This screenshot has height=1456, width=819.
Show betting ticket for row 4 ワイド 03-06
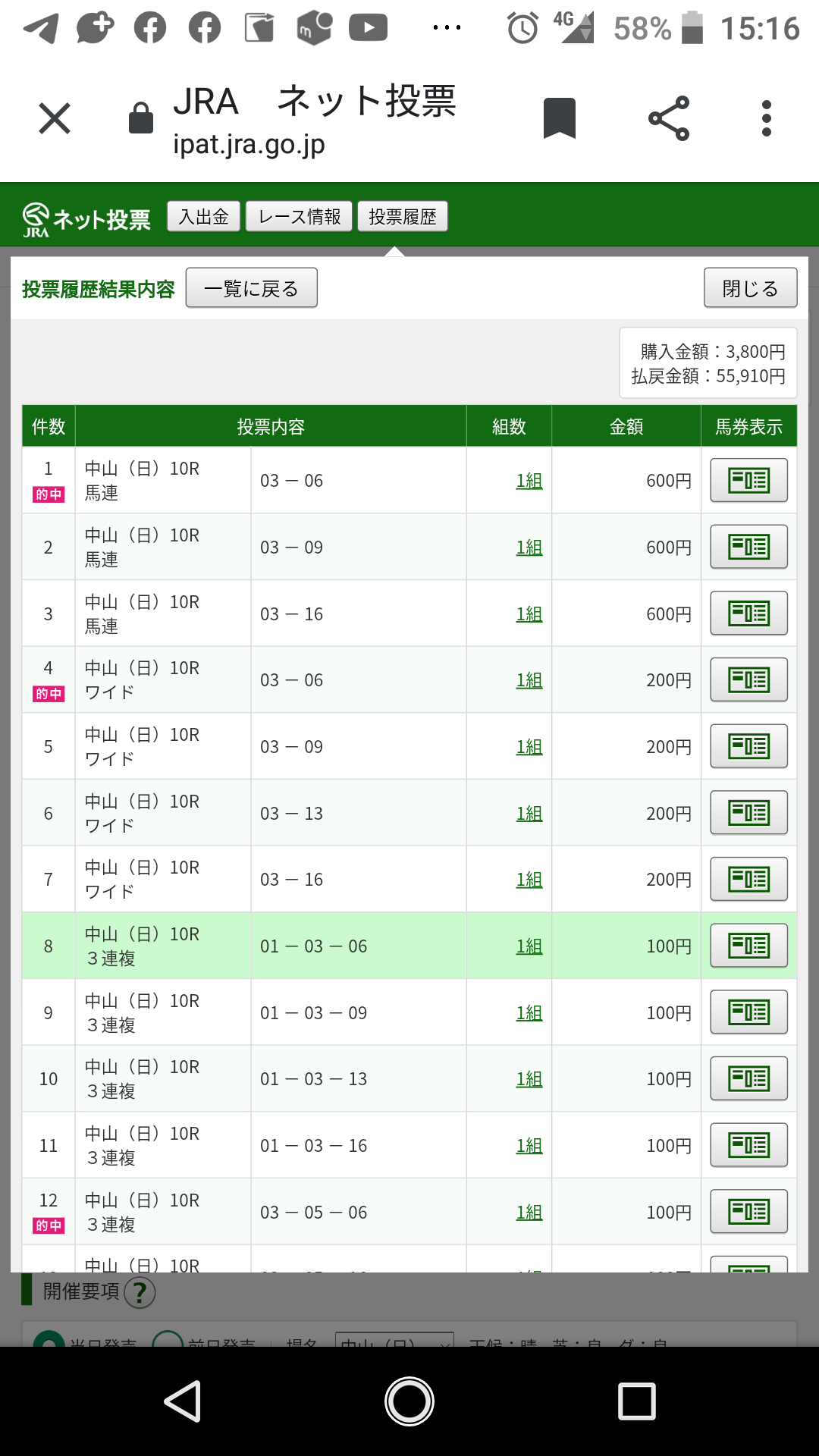pyautogui.click(x=748, y=679)
